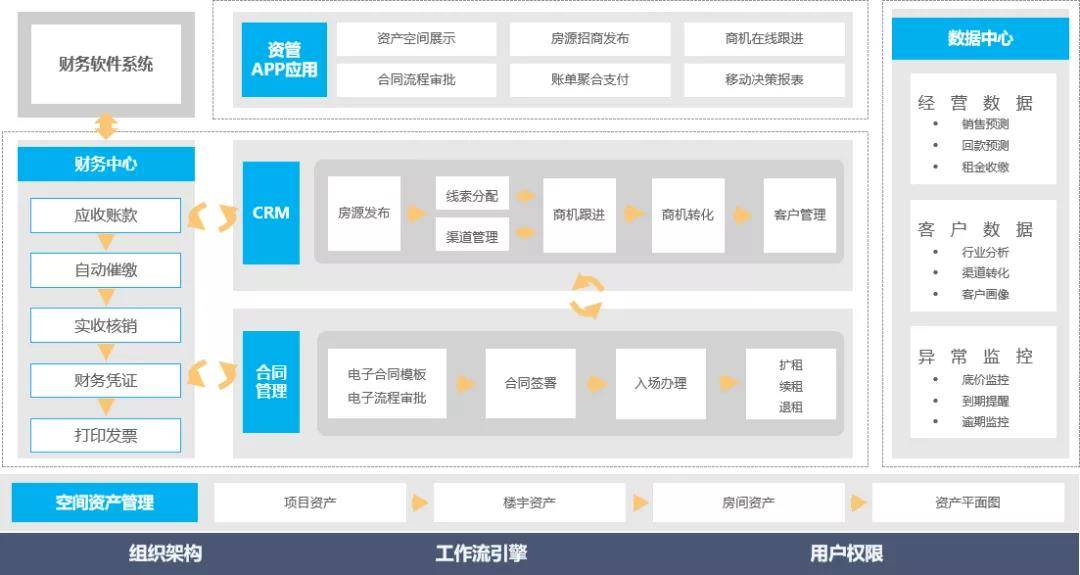Image resolution: width=1080 pixels, height=575 pixels.
Task: Click 租金收缴 bullet item
Action: [x=985, y=167]
